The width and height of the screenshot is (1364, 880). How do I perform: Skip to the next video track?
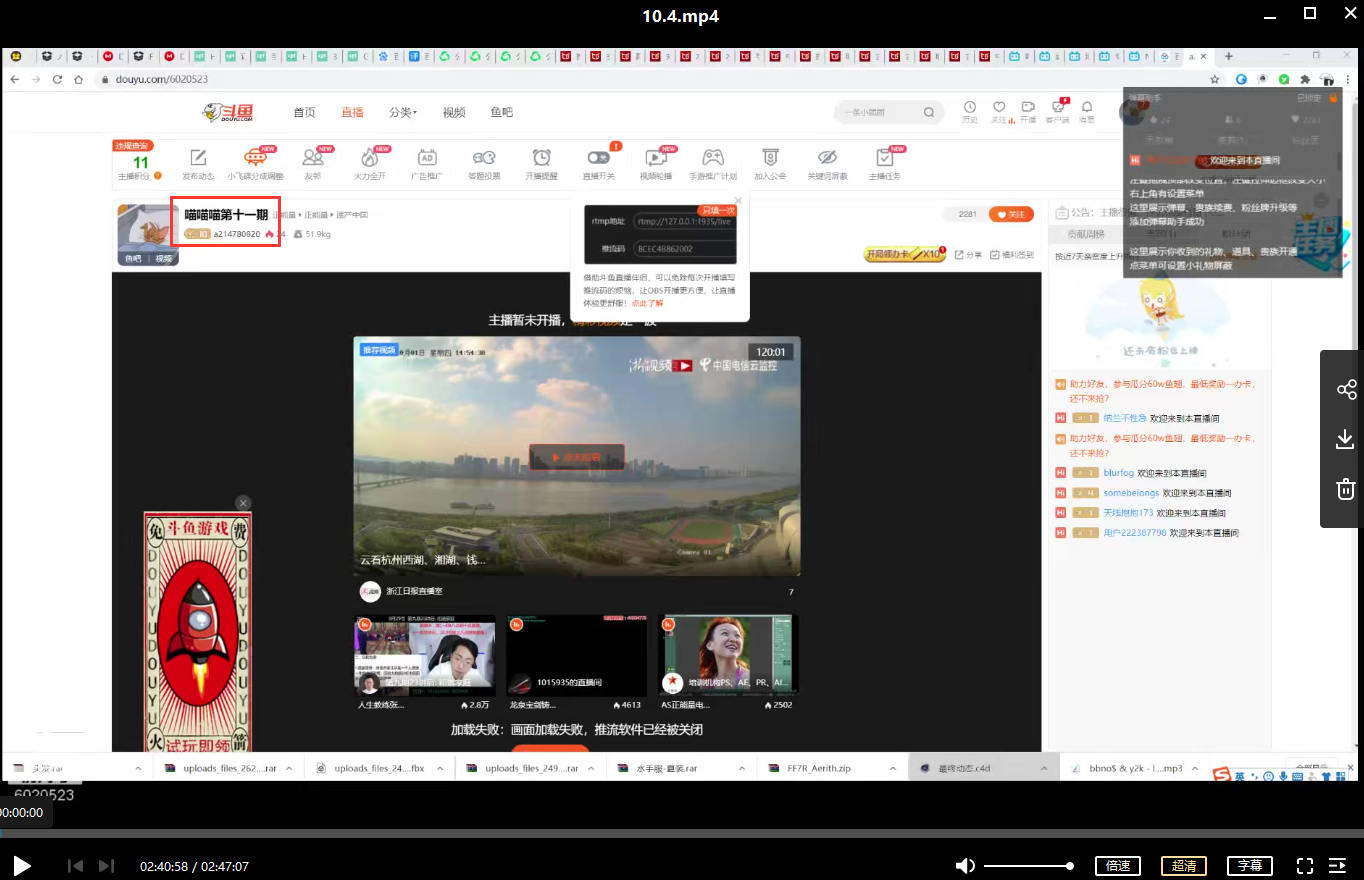(107, 866)
